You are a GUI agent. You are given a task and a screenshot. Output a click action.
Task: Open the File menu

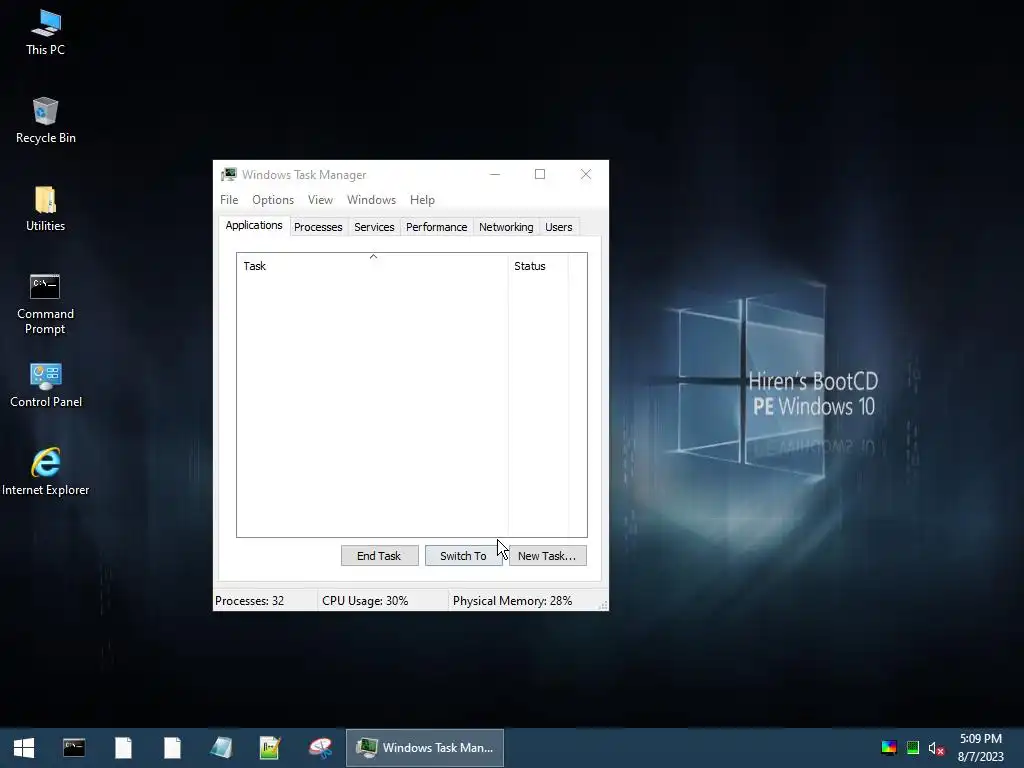pos(229,200)
